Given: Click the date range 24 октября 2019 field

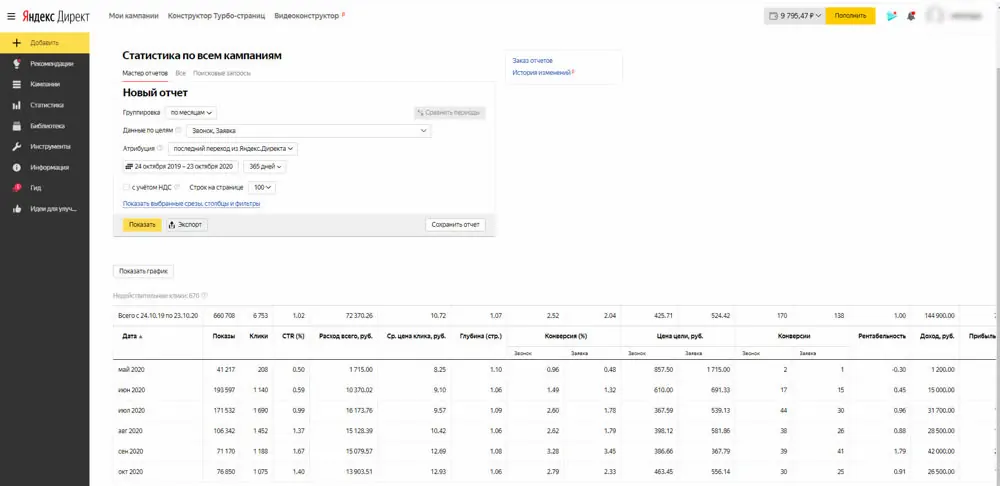Looking at the screenshot, I should 180,166.
